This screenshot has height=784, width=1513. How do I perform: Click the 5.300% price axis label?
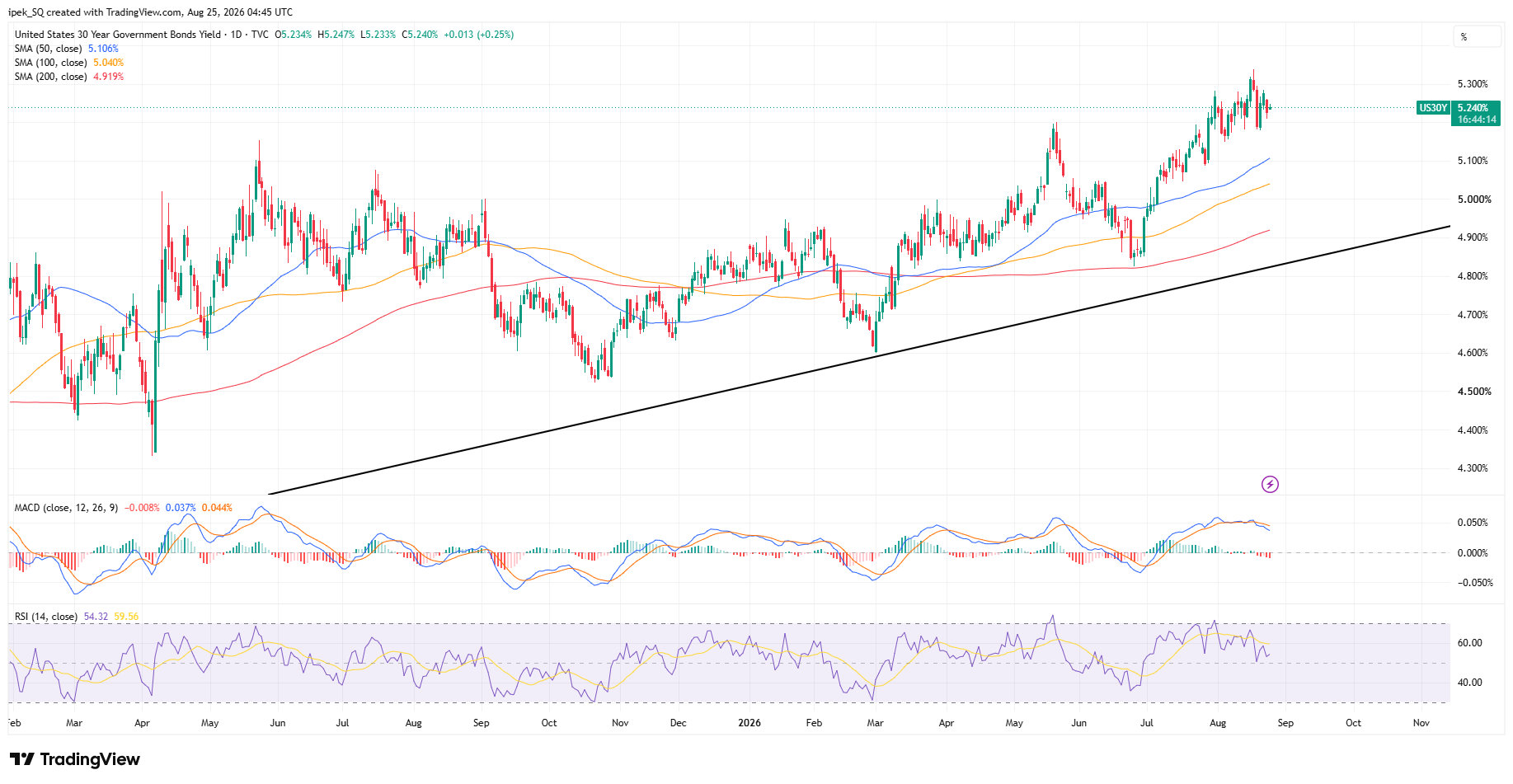pos(1473,84)
